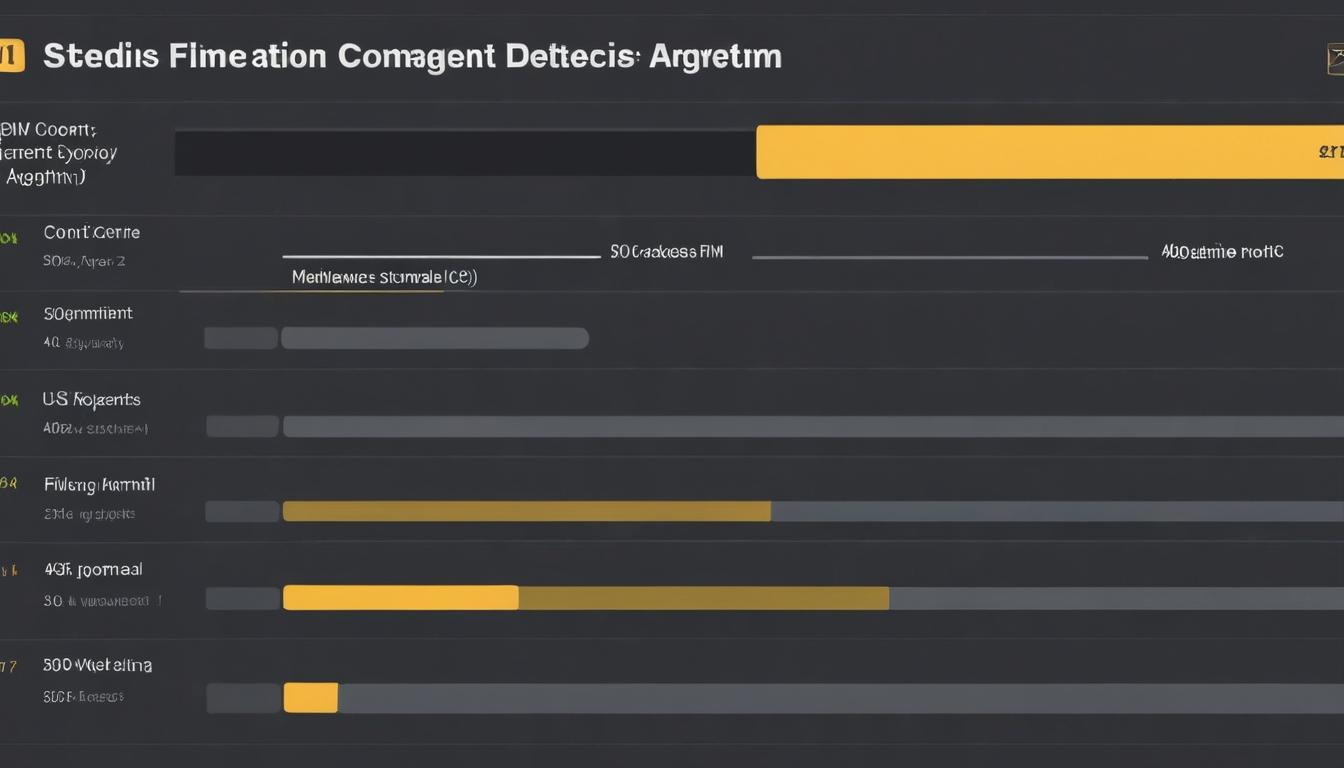1344x768 pixels.
Task: Click green badge beside SOgenmfiient row
Action: [8, 318]
